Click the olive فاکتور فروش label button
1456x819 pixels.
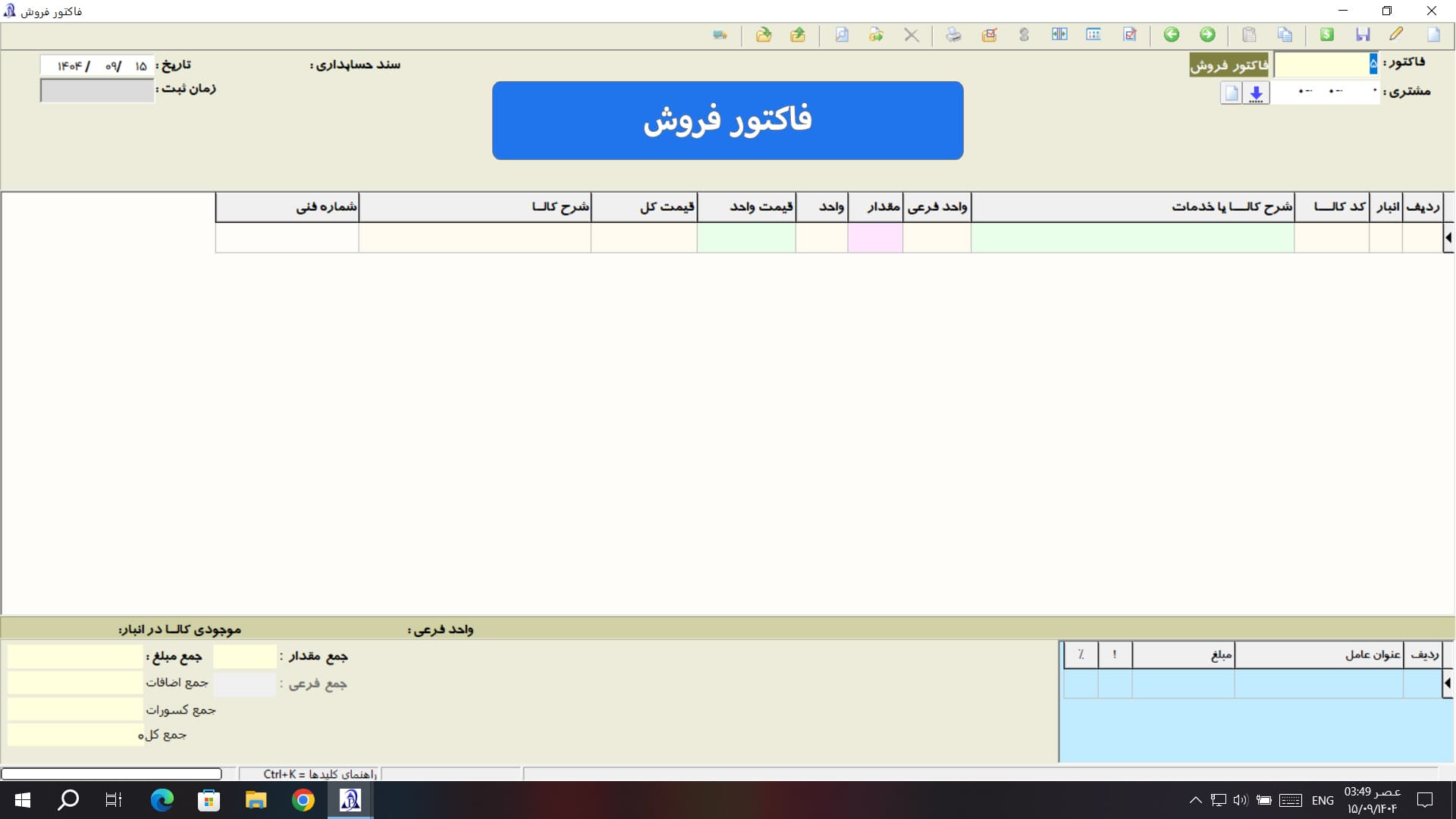coord(1229,65)
